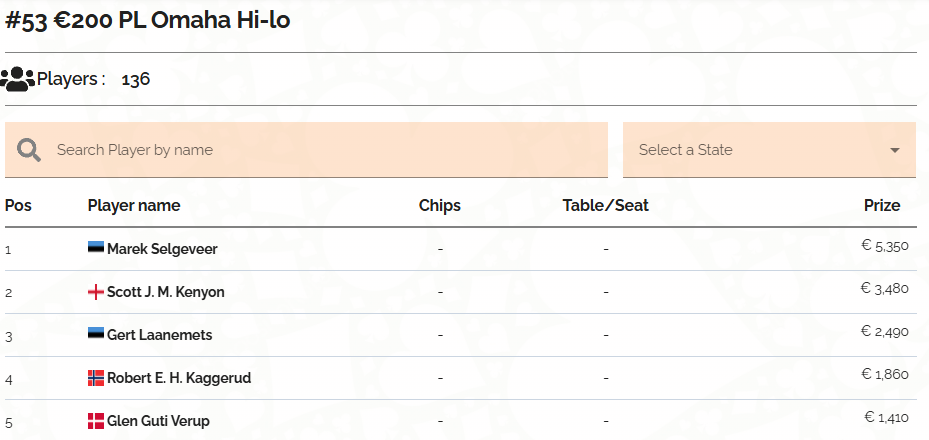Click the #53 €200 PL Omaha Hi-lo title

click(148, 20)
